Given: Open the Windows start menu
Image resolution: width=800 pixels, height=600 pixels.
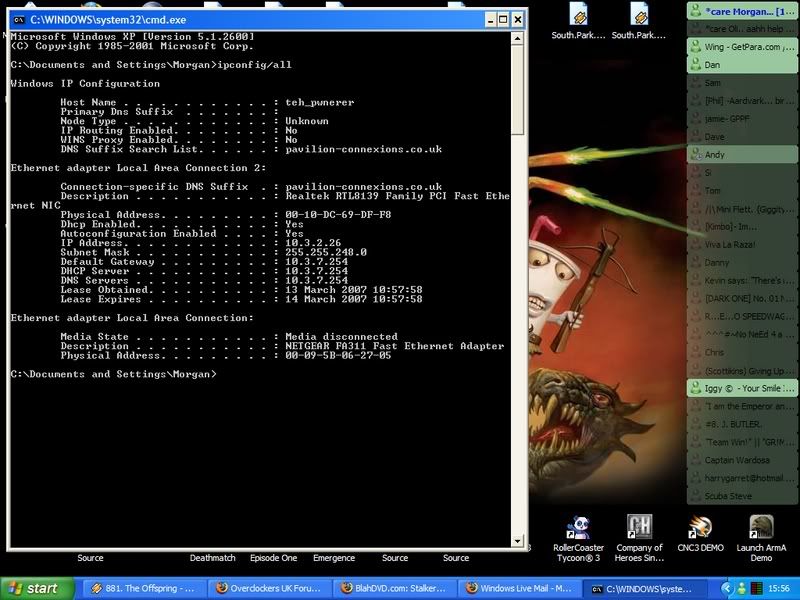Looking at the screenshot, I should point(37,588).
